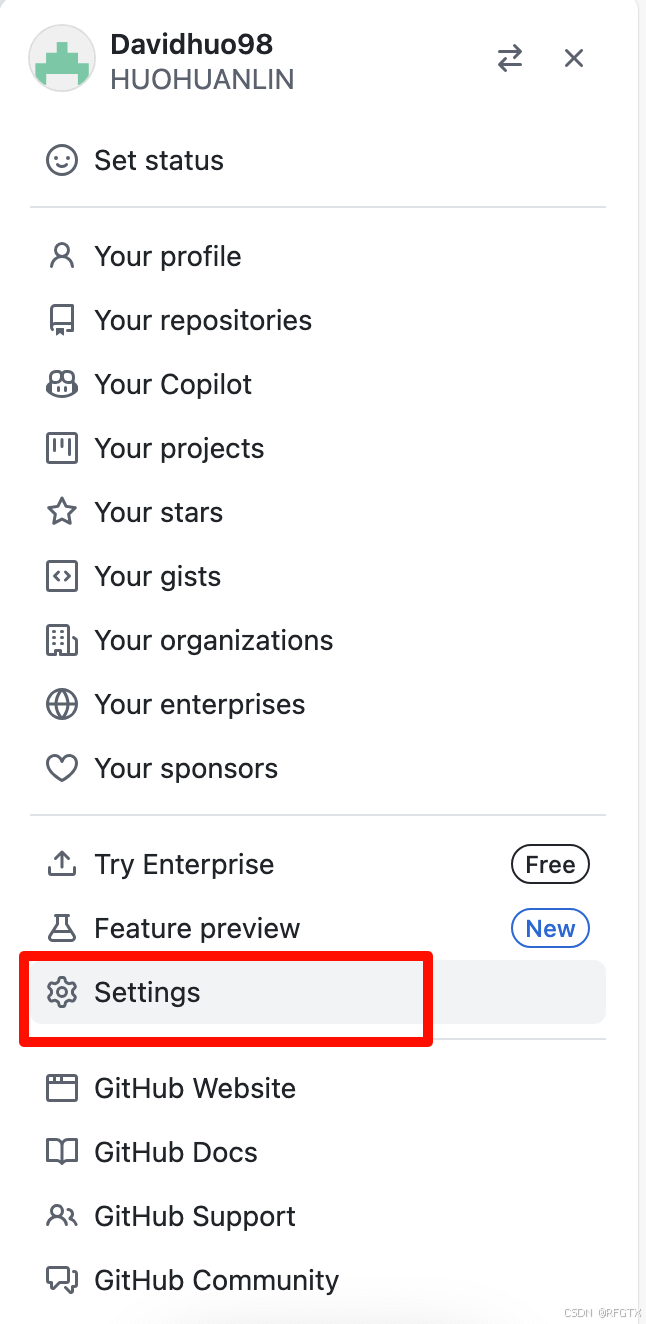Select the Try Enterprise option
Image resolution: width=646 pixels, height=1324 pixels.
point(184,865)
